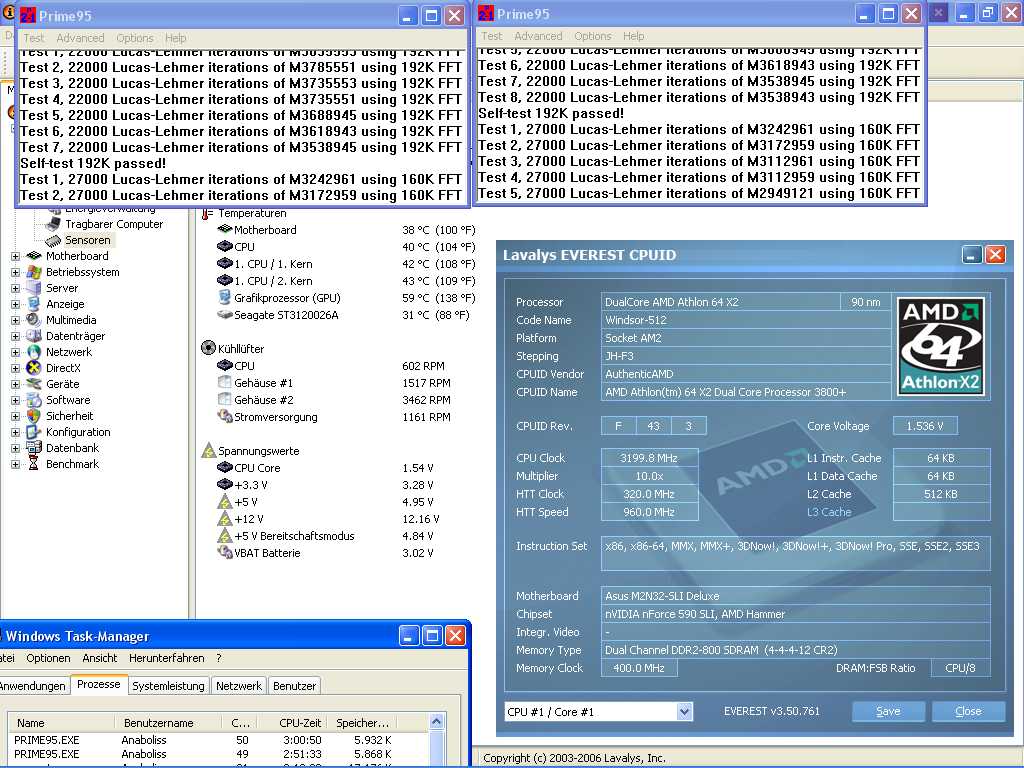Screen dimensions: 1024x768
Task: Click the CPU Clock 3199.8 MHz value field
Action: [649, 458]
